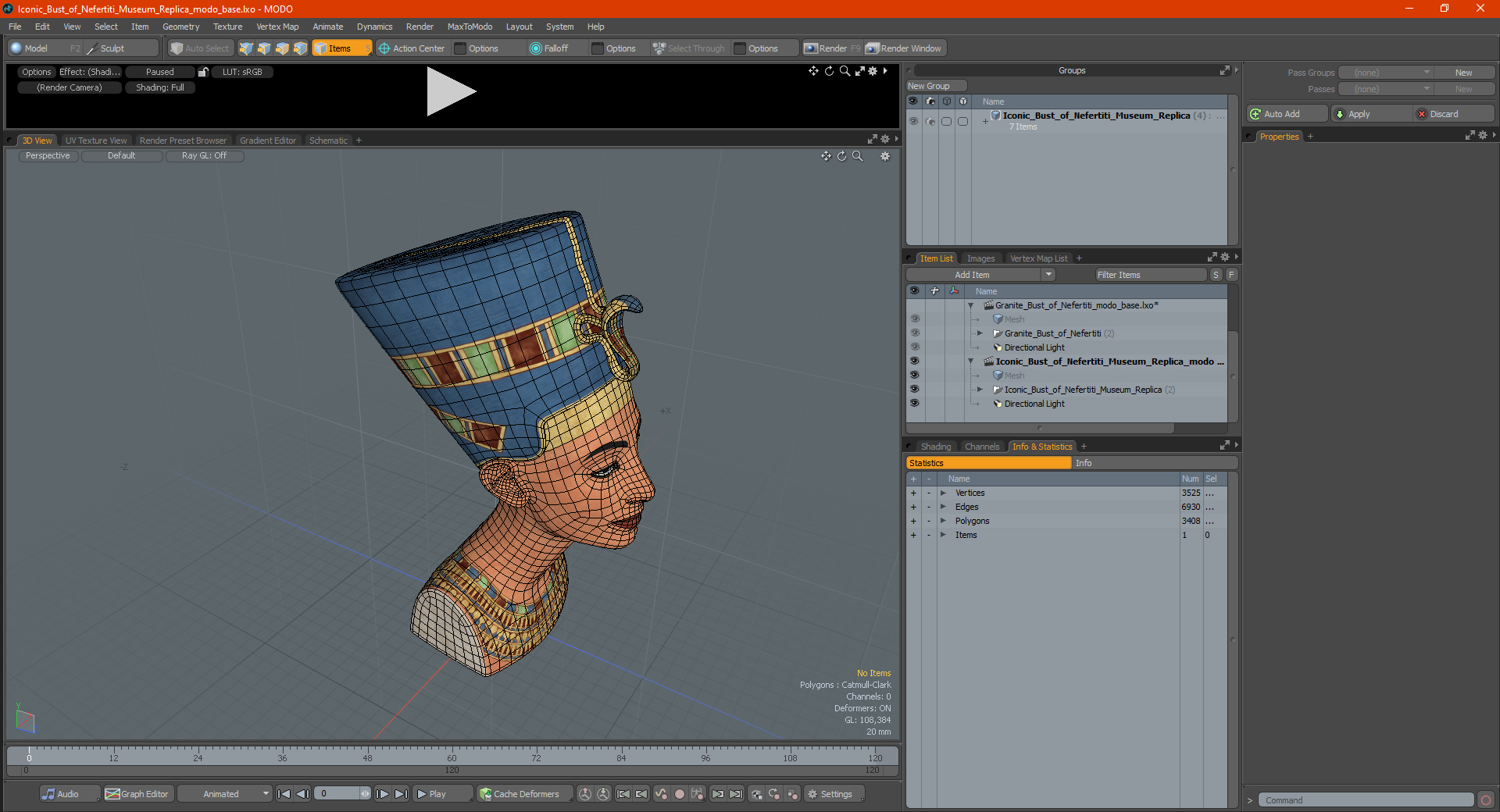
Task: Click the Ray GL: Off button
Action: (204, 156)
